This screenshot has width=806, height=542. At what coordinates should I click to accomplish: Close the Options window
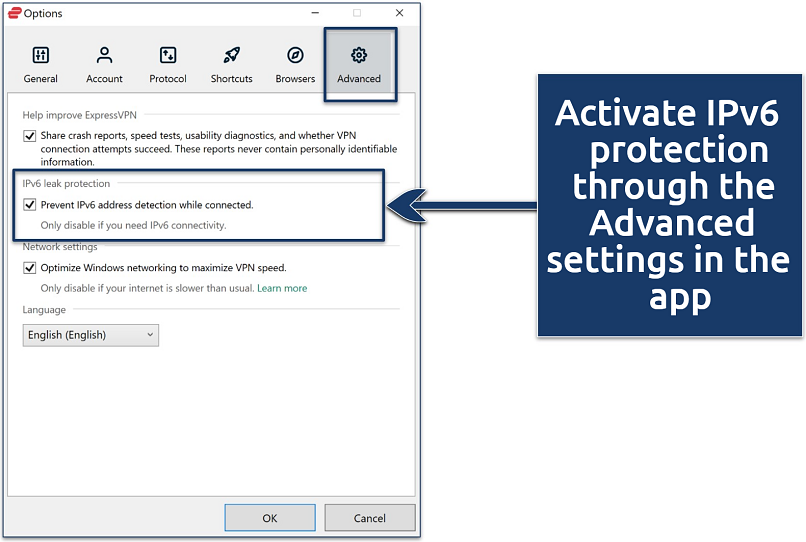(399, 13)
